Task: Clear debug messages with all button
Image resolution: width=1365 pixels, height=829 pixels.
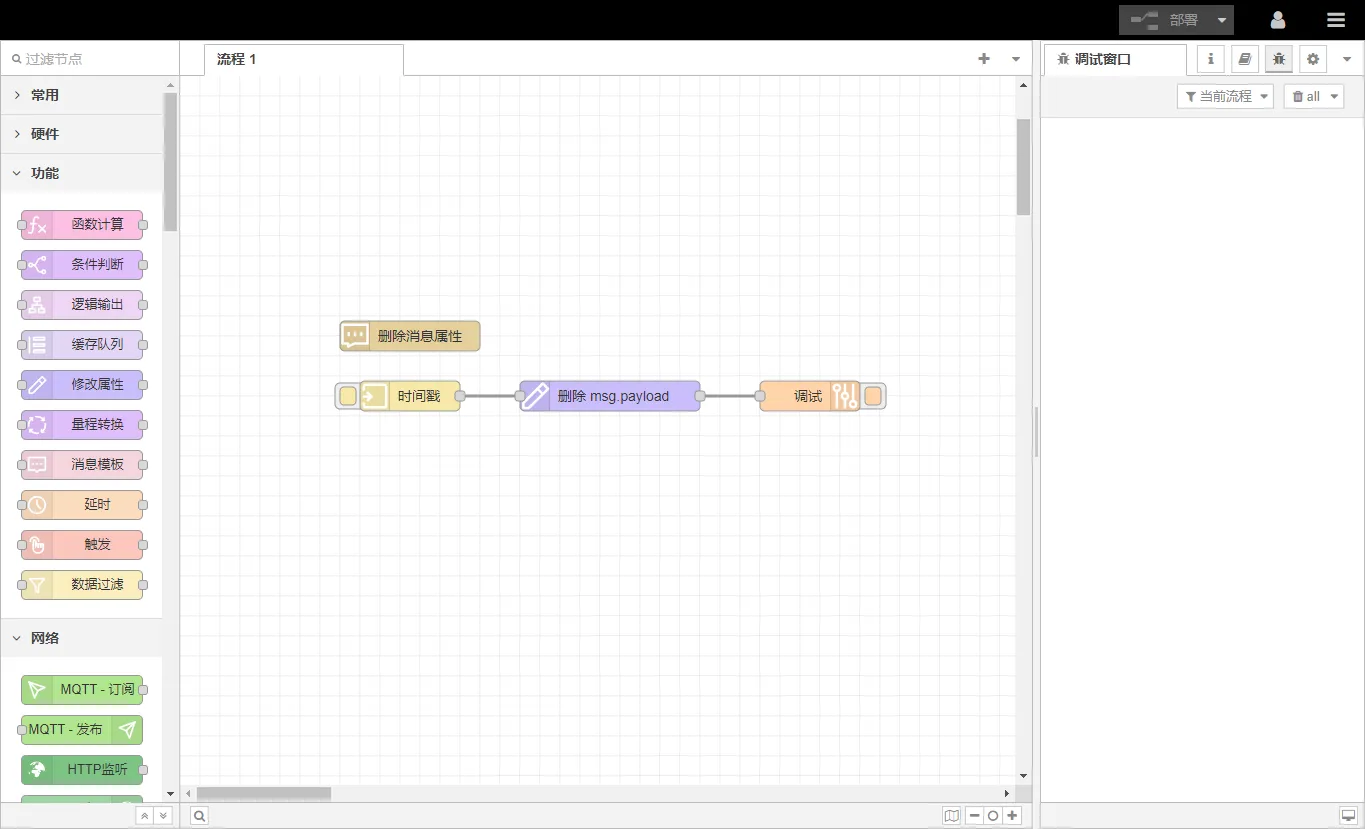Action: pyautogui.click(x=1306, y=96)
